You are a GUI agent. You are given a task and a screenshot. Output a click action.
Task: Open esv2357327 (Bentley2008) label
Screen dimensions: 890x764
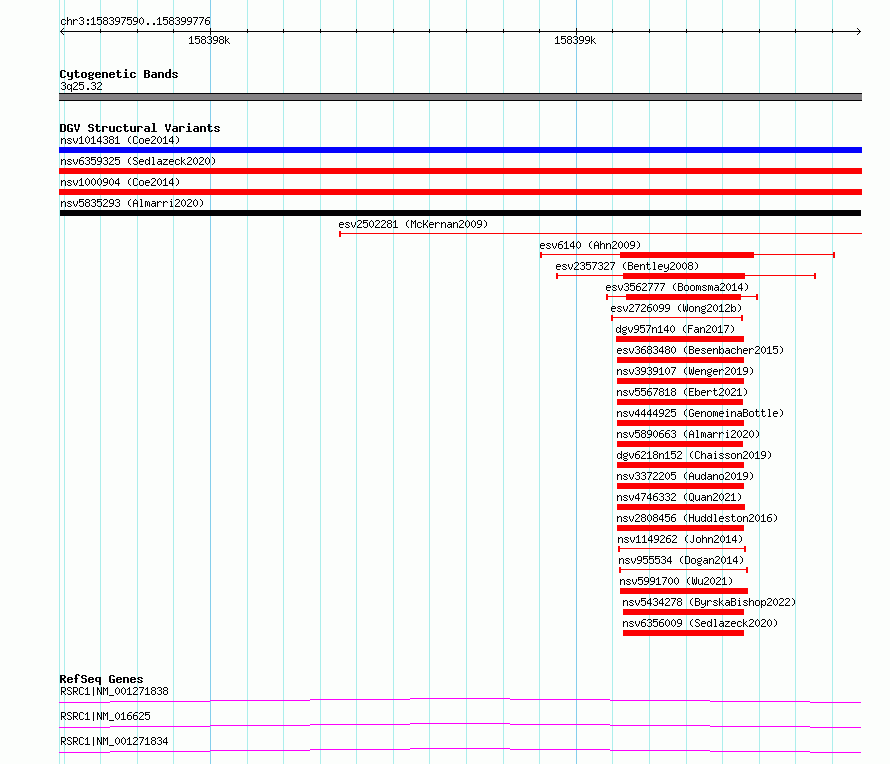627,266
